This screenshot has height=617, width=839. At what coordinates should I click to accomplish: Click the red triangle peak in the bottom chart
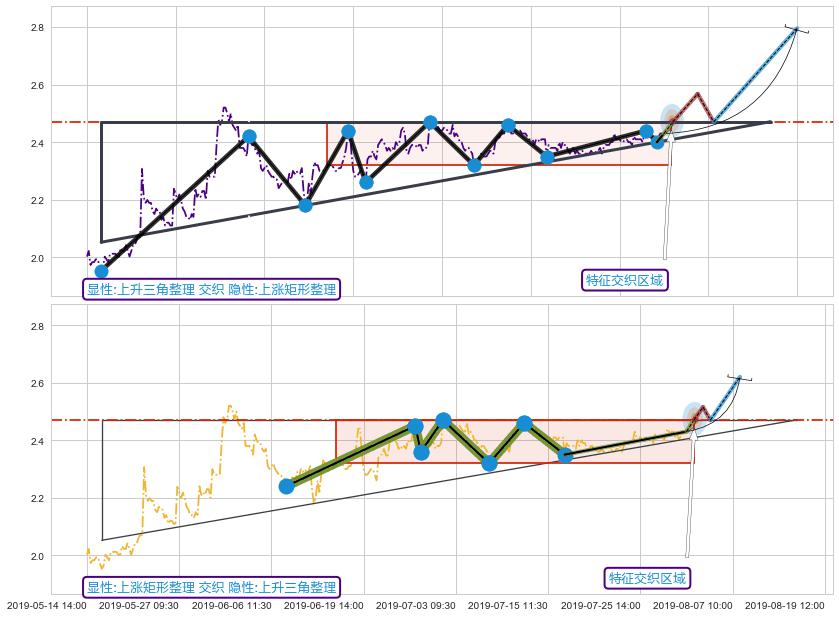click(703, 407)
